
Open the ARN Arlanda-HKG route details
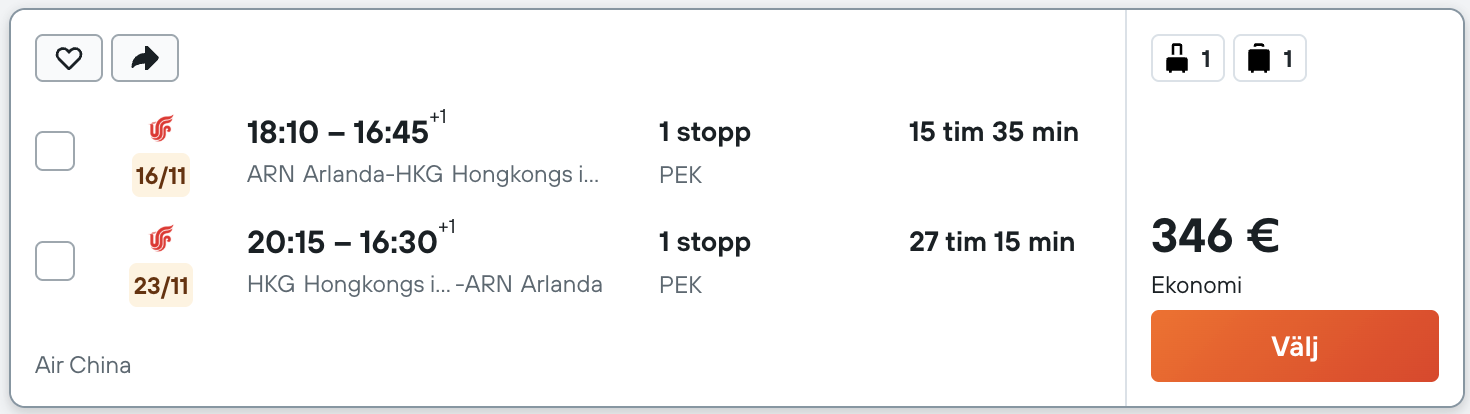point(423,175)
